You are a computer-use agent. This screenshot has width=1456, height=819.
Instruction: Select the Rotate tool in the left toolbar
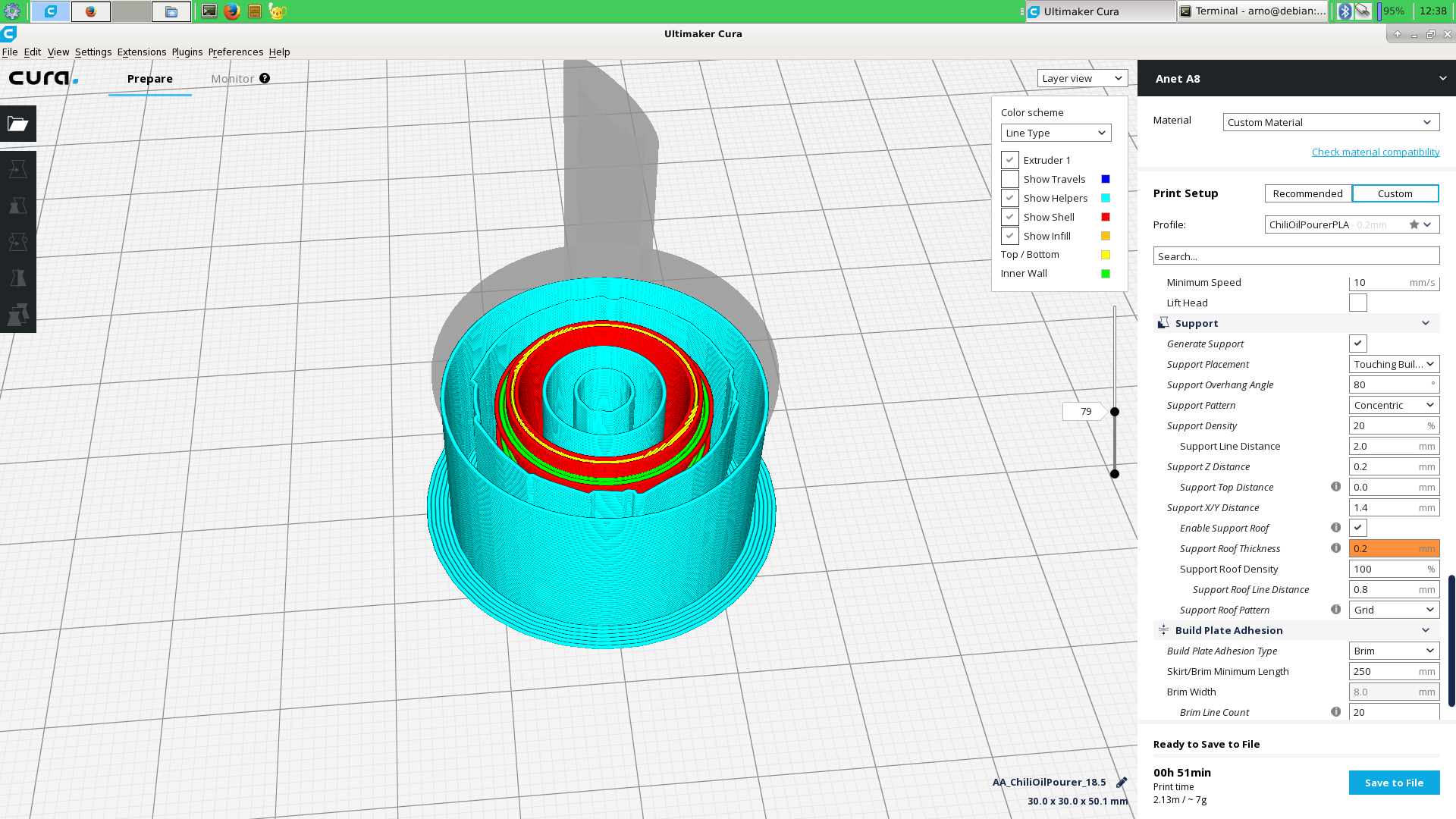[18, 242]
